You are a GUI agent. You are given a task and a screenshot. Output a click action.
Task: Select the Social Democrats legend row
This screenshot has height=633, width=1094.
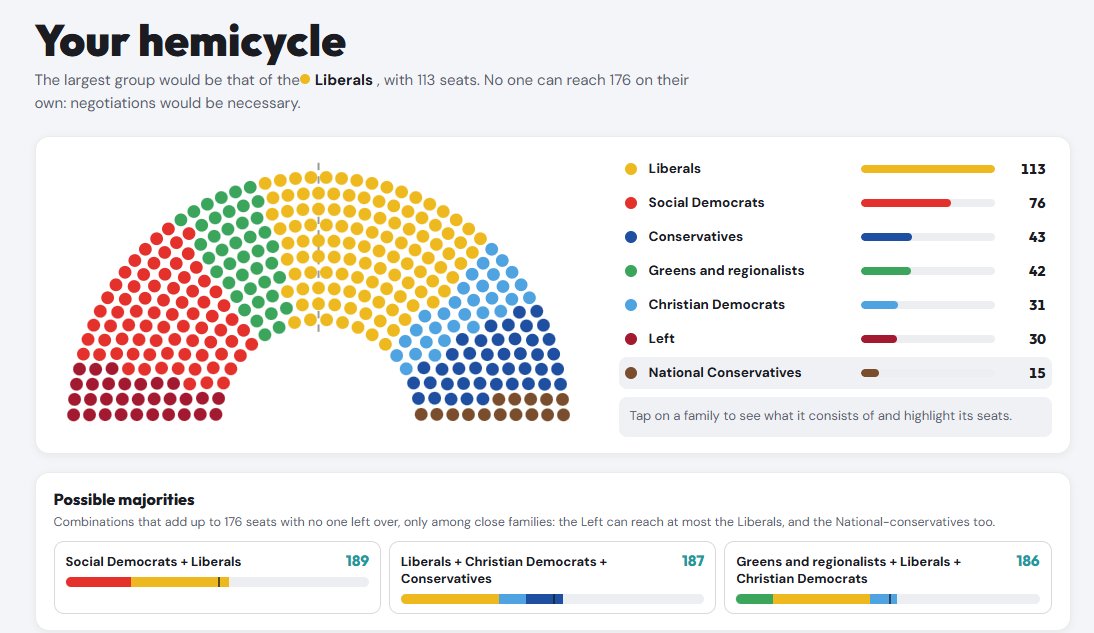[835, 203]
